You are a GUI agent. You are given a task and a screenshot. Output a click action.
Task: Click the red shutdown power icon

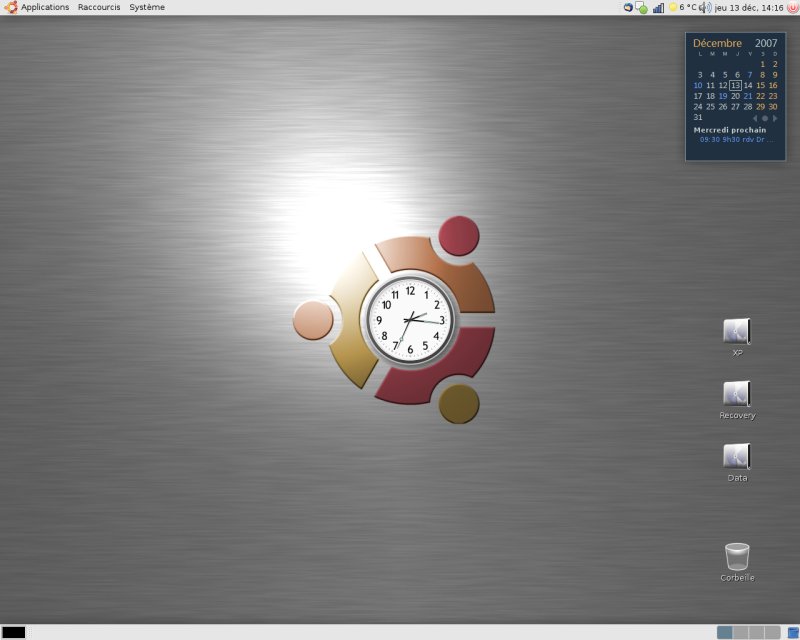point(793,7)
